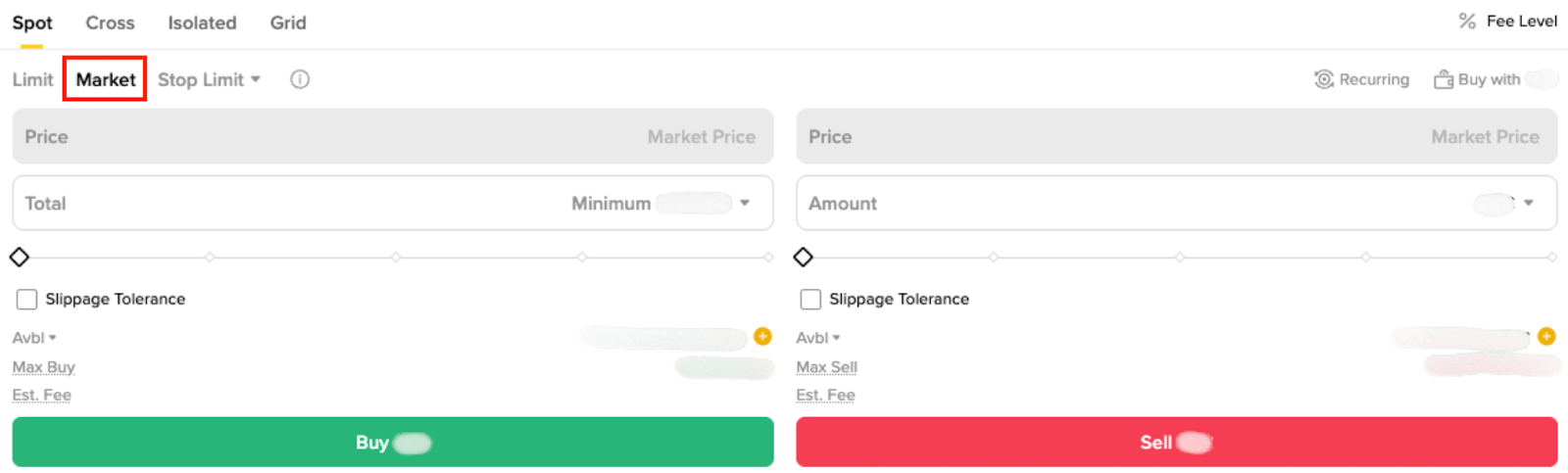Expand buy-side Avbl dropdown

point(52,338)
